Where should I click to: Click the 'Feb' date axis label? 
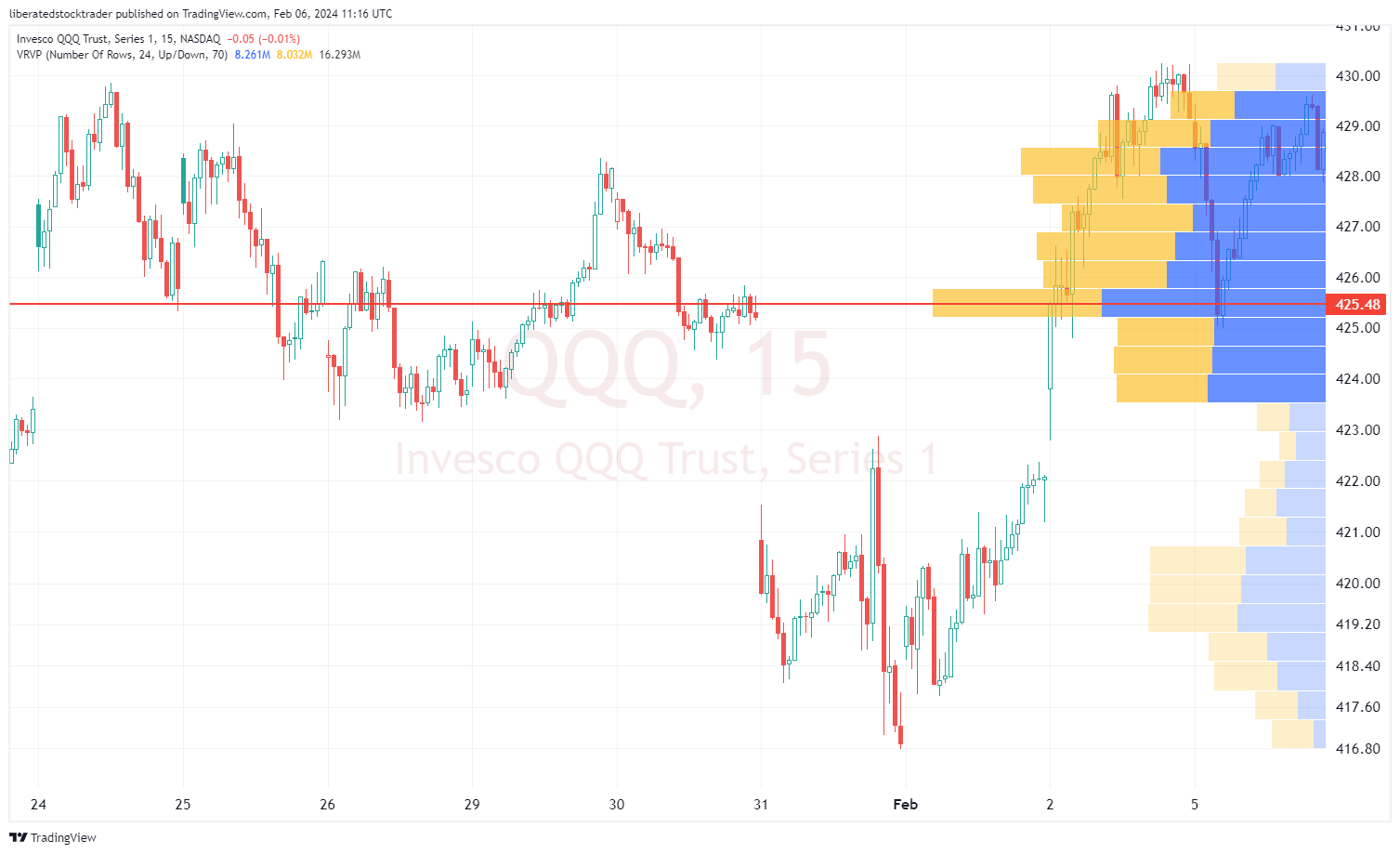point(906,804)
